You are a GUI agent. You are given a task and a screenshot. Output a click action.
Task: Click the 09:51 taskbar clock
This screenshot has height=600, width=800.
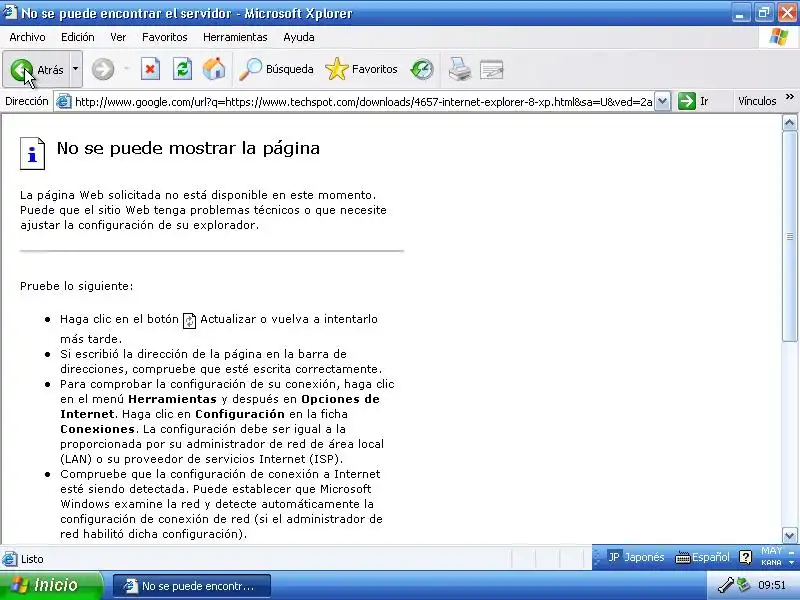771,585
